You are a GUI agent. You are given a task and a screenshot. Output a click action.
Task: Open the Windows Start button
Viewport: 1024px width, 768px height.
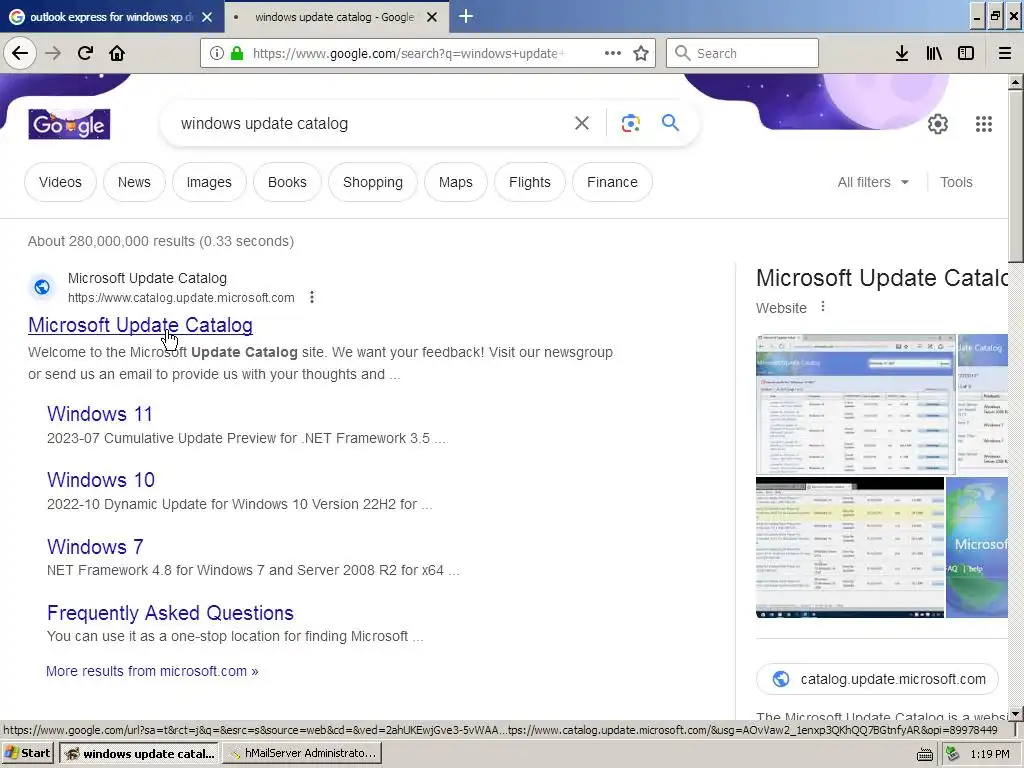[27, 753]
